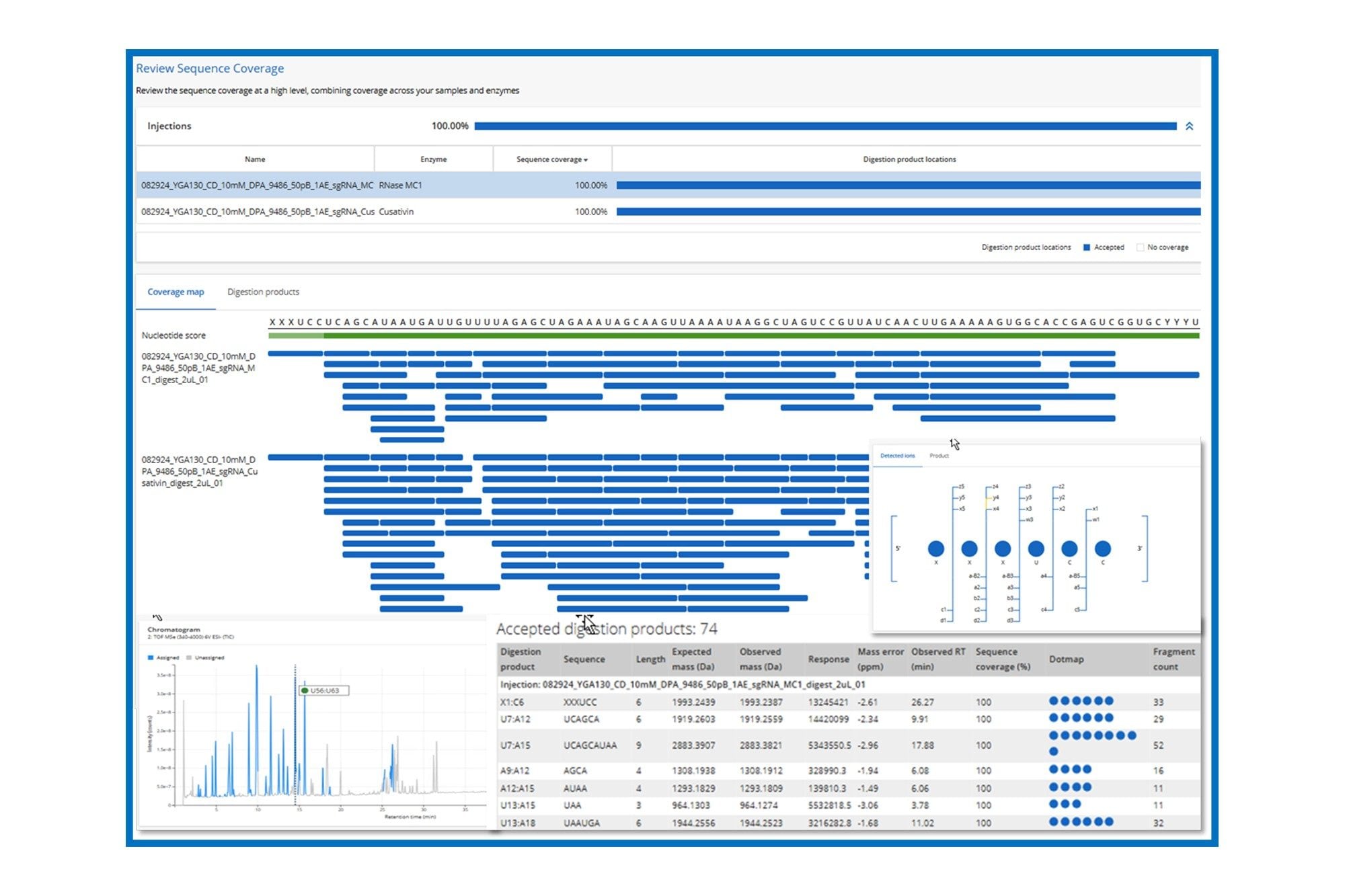This screenshot has height=896, width=1345.
Task: Select Detected ions tab
Action: pyautogui.click(x=897, y=456)
